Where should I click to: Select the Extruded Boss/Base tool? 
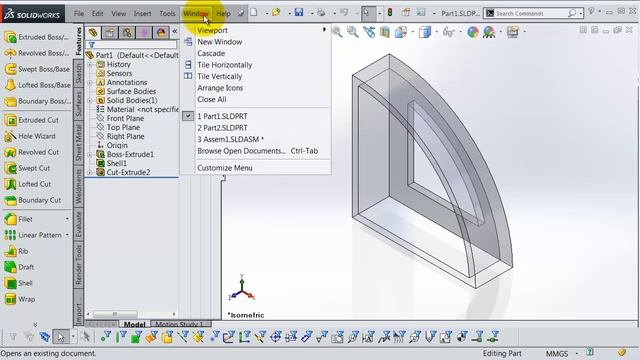click(36, 37)
